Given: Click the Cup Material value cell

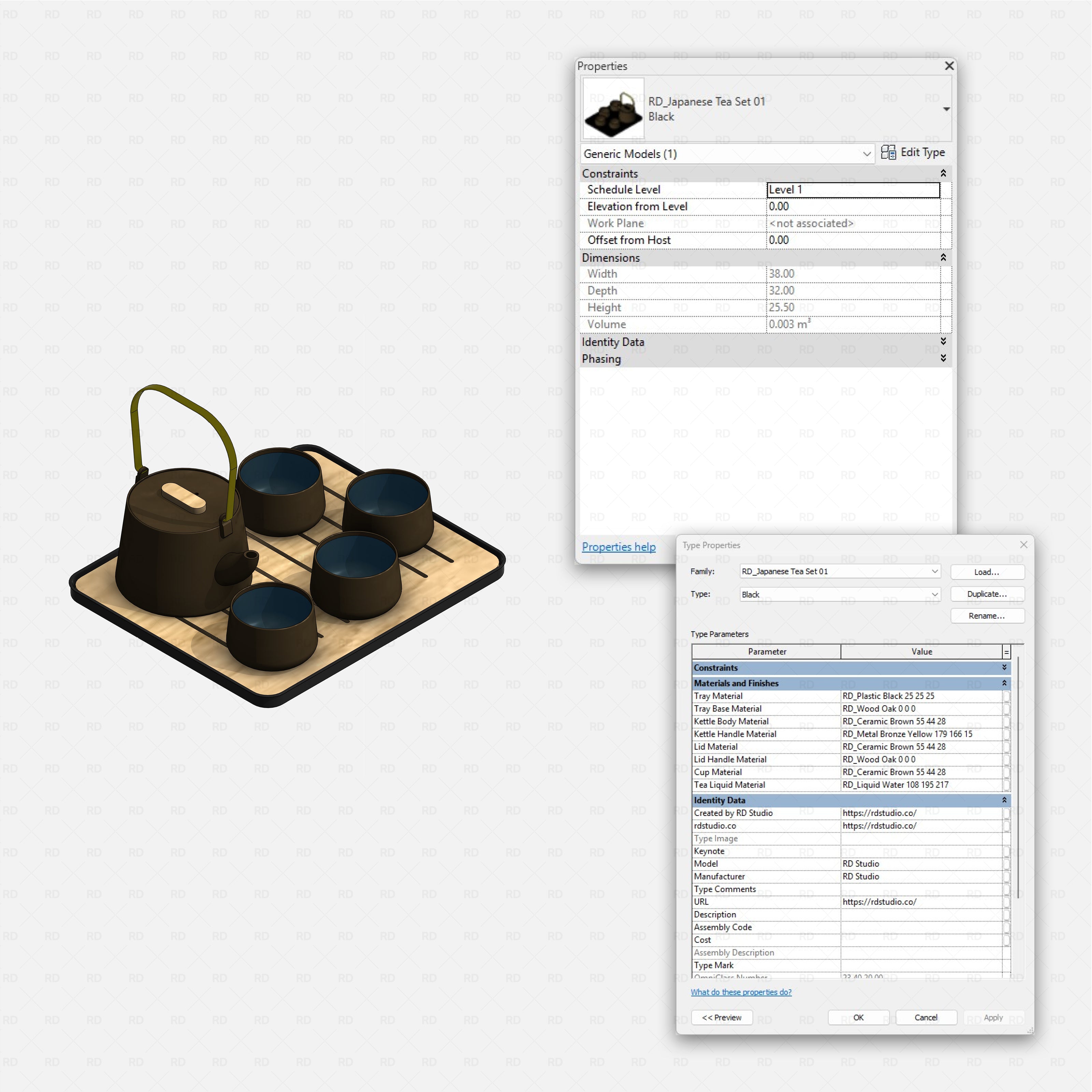Looking at the screenshot, I should 921,773.
